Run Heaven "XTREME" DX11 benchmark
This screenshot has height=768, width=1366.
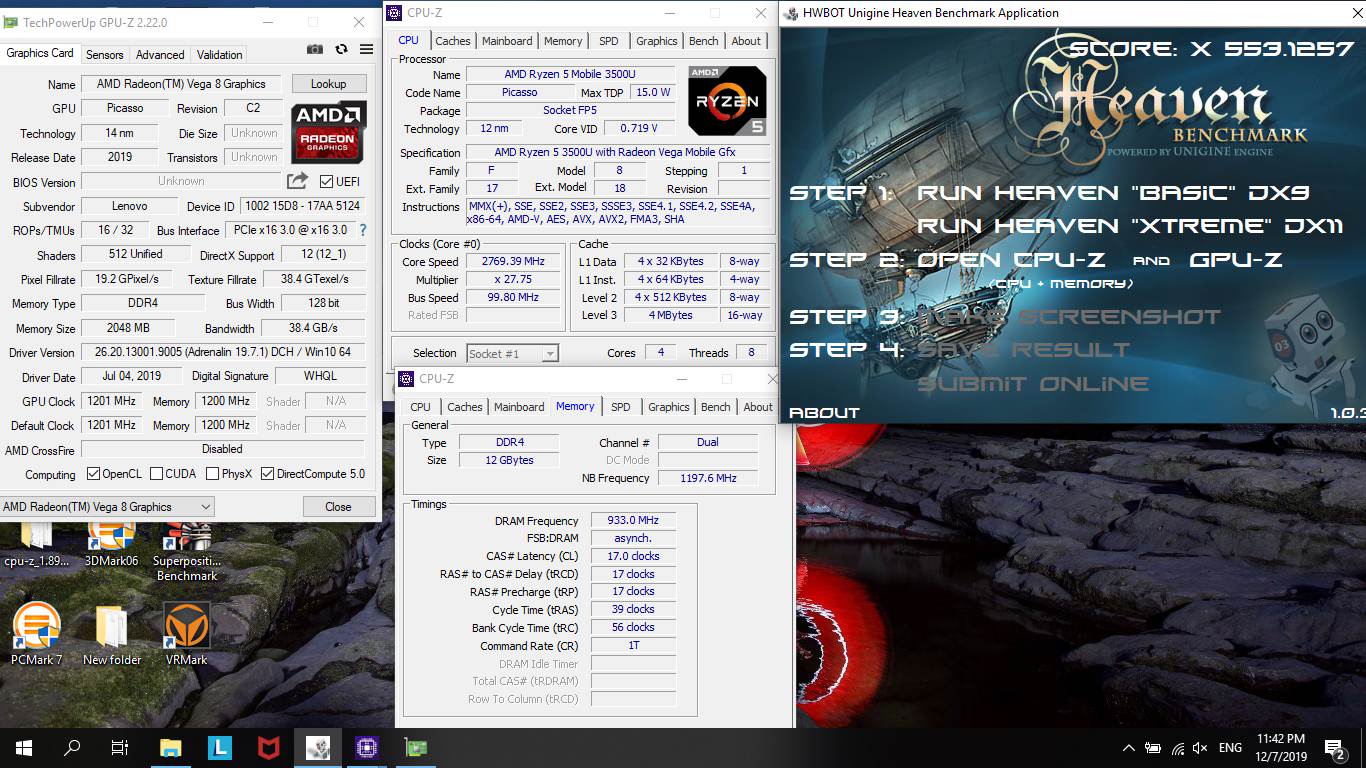click(x=1130, y=226)
